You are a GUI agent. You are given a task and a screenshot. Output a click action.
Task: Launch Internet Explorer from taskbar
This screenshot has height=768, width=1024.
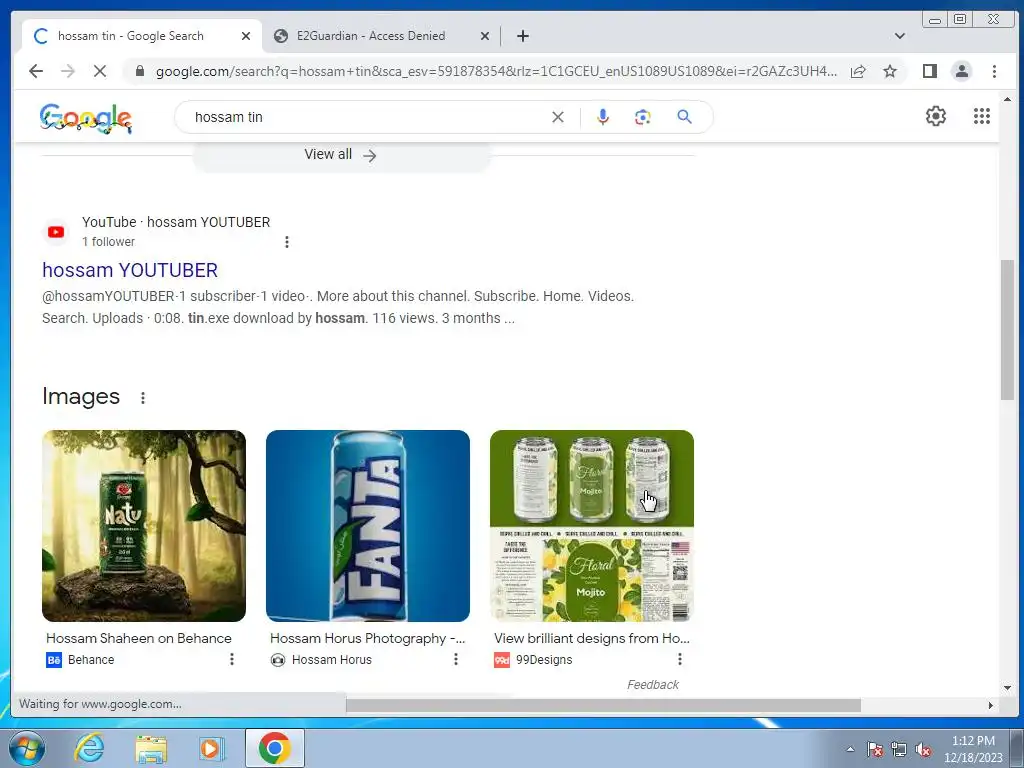89,748
